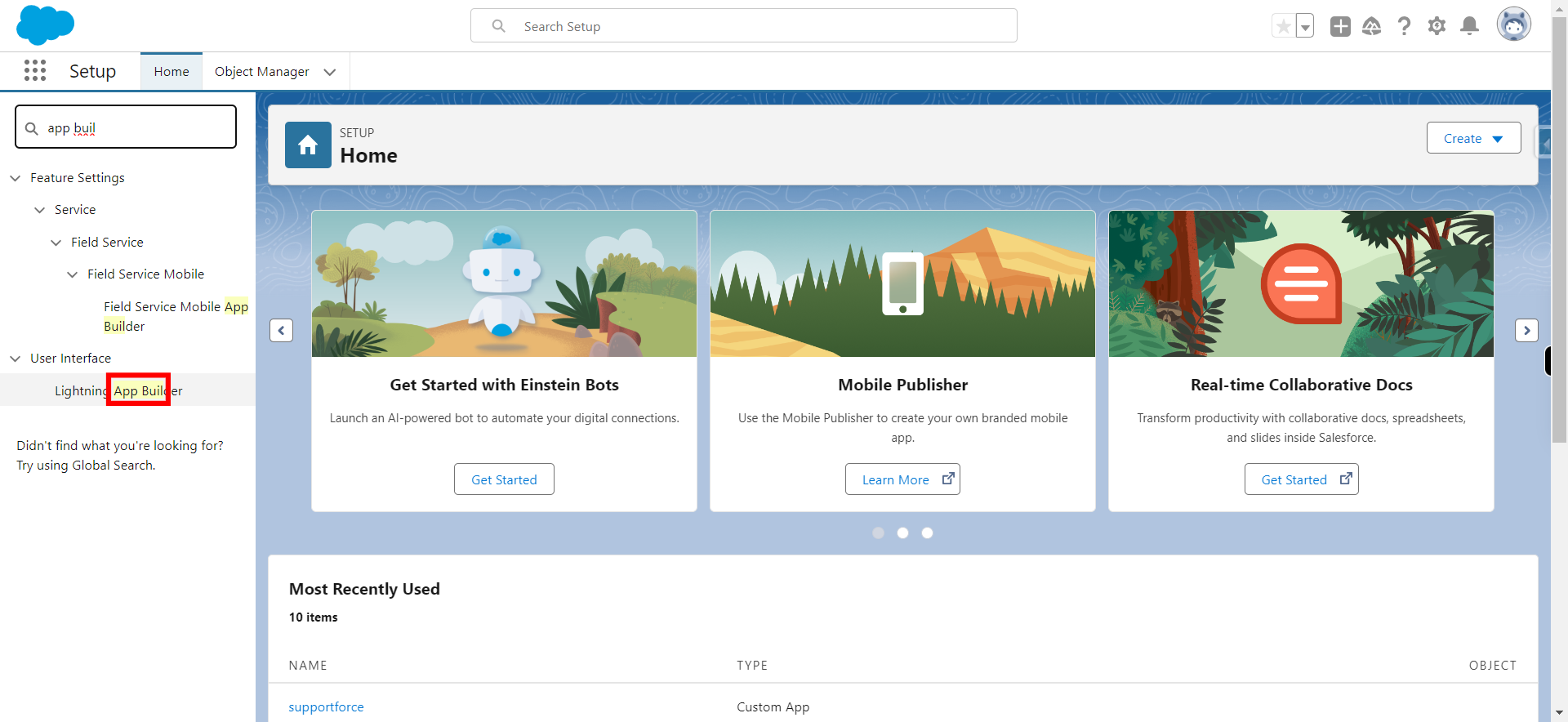Open Lightning App Builder in sidebar
Image resolution: width=1568 pixels, height=722 pixels.
(118, 390)
